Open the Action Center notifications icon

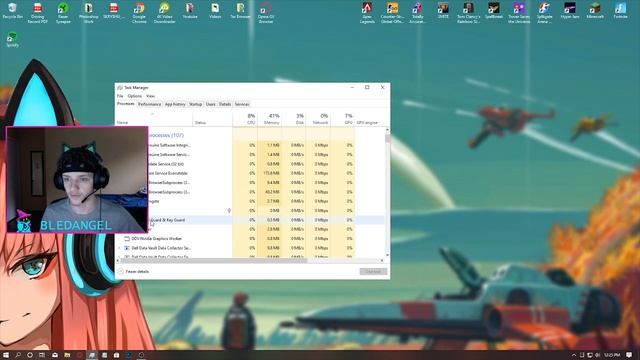click(x=629, y=355)
